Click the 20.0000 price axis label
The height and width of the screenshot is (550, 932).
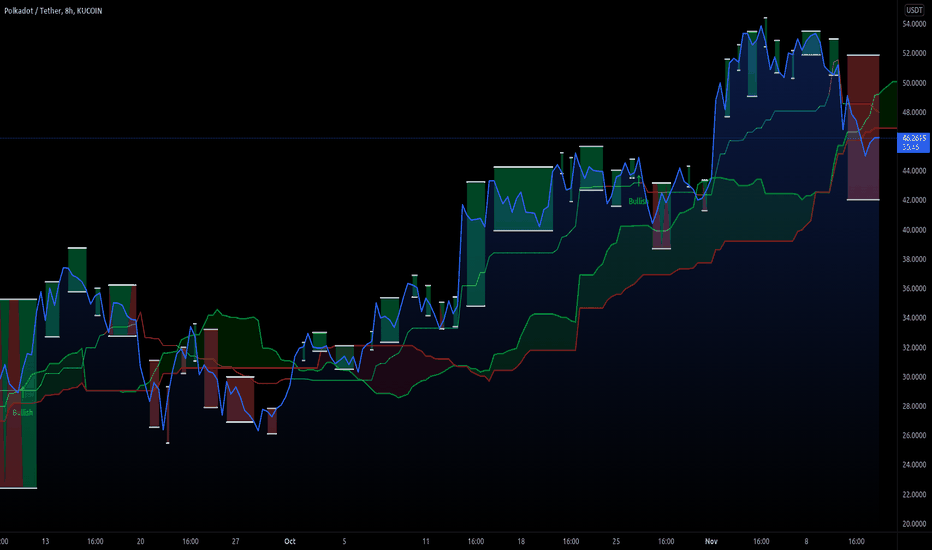coord(914,524)
